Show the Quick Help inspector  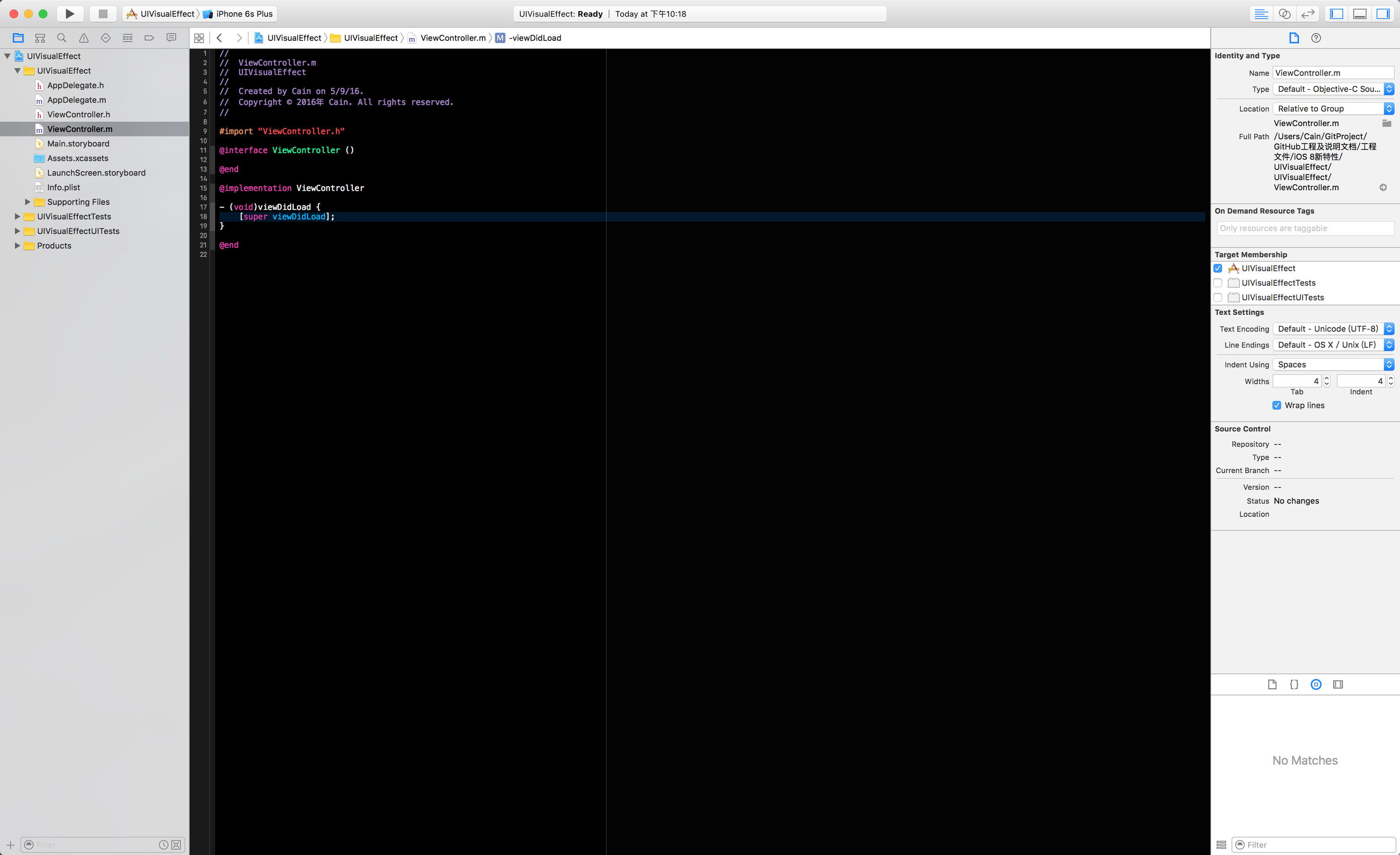click(x=1316, y=38)
